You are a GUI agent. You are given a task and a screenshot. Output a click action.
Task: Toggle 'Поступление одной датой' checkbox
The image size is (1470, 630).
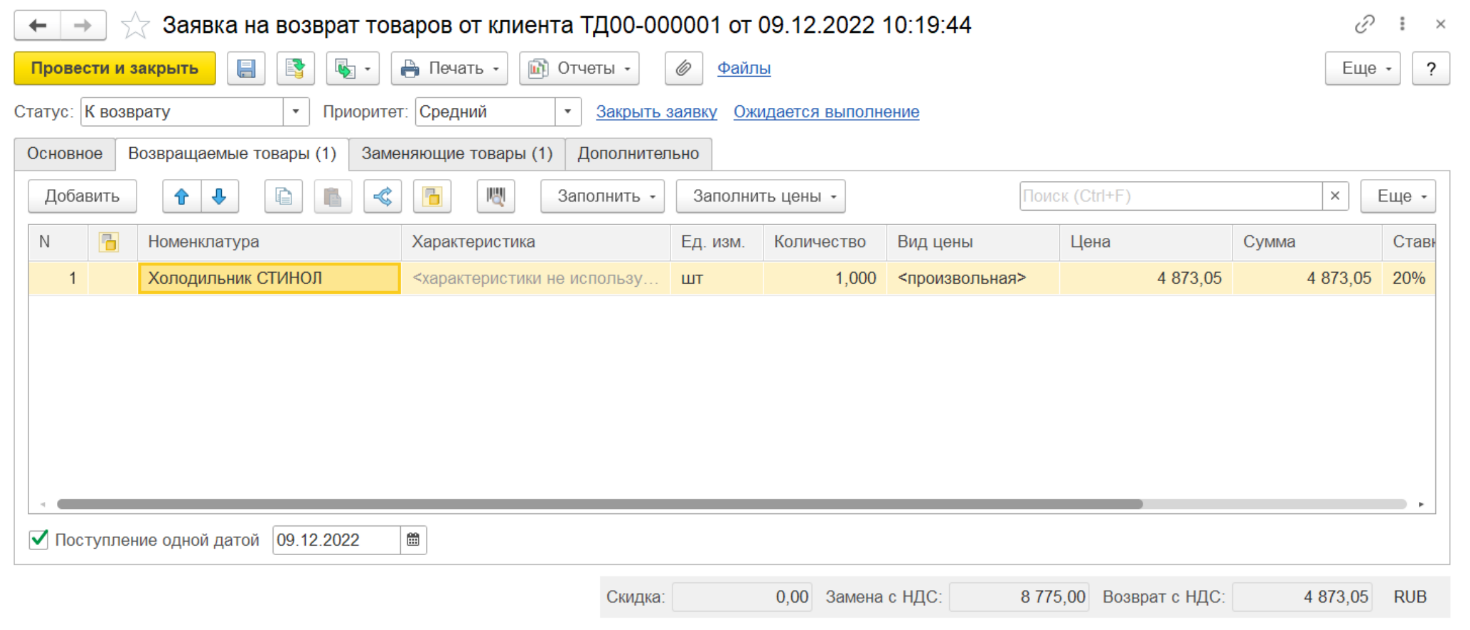[x=39, y=540]
